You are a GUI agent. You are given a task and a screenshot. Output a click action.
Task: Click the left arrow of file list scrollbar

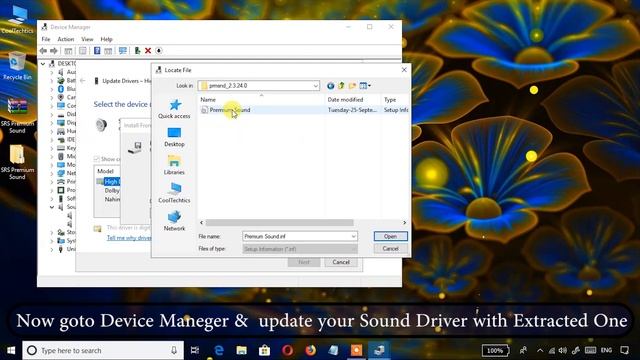[201, 222]
